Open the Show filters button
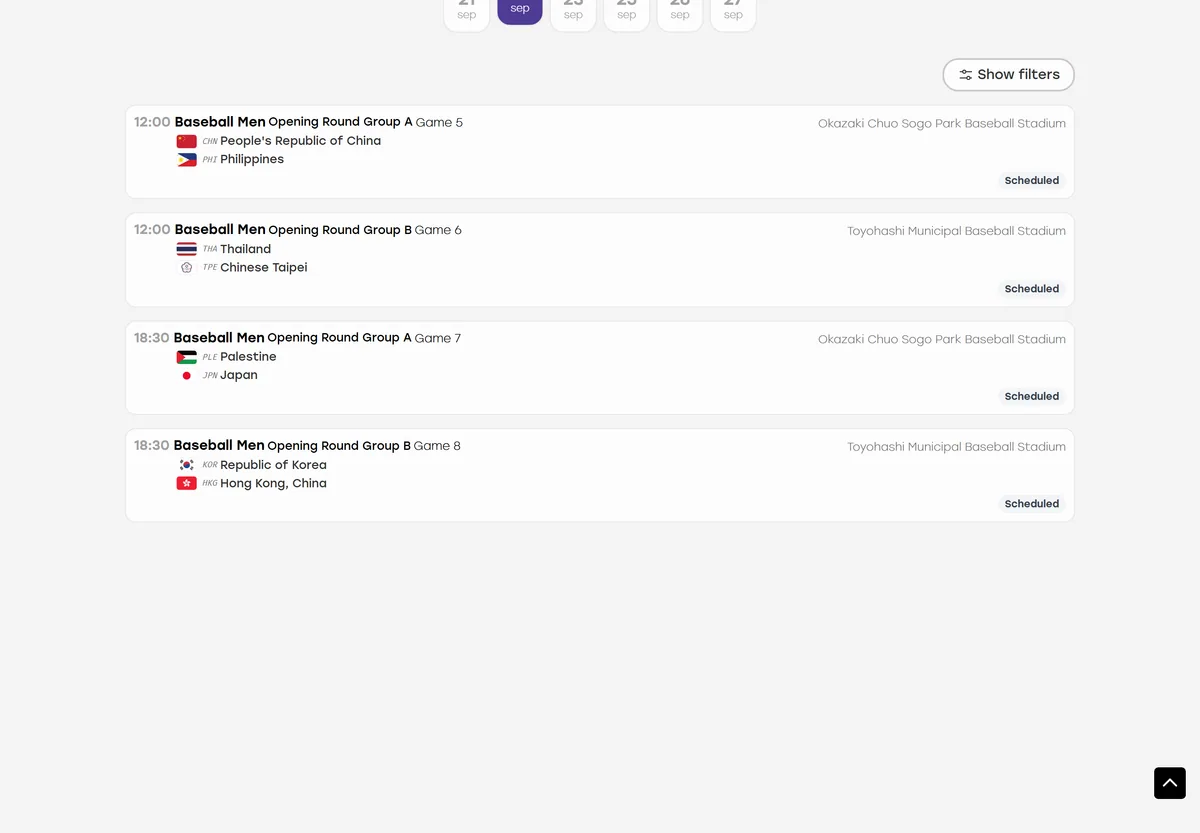This screenshot has width=1200, height=833. coord(1008,75)
